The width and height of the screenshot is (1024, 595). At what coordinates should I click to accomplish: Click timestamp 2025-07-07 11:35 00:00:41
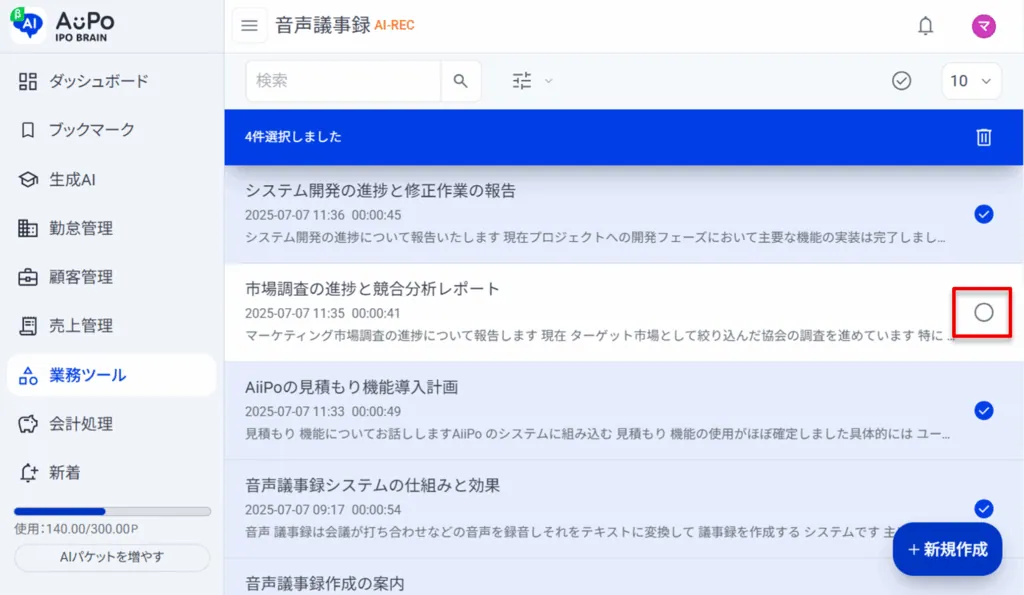click(x=323, y=313)
